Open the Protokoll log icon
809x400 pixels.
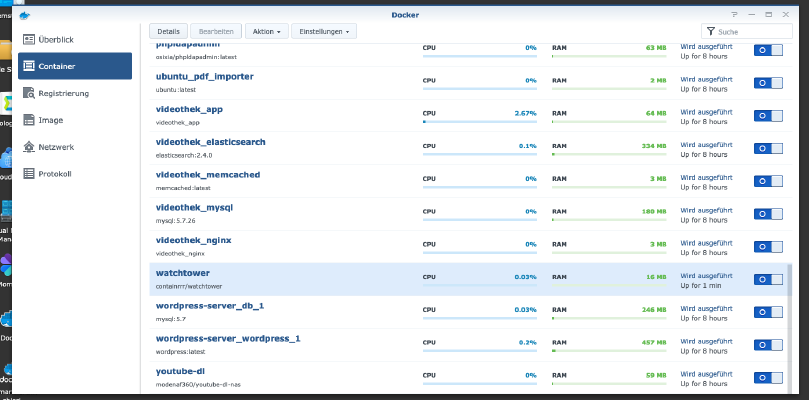click(29, 174)
